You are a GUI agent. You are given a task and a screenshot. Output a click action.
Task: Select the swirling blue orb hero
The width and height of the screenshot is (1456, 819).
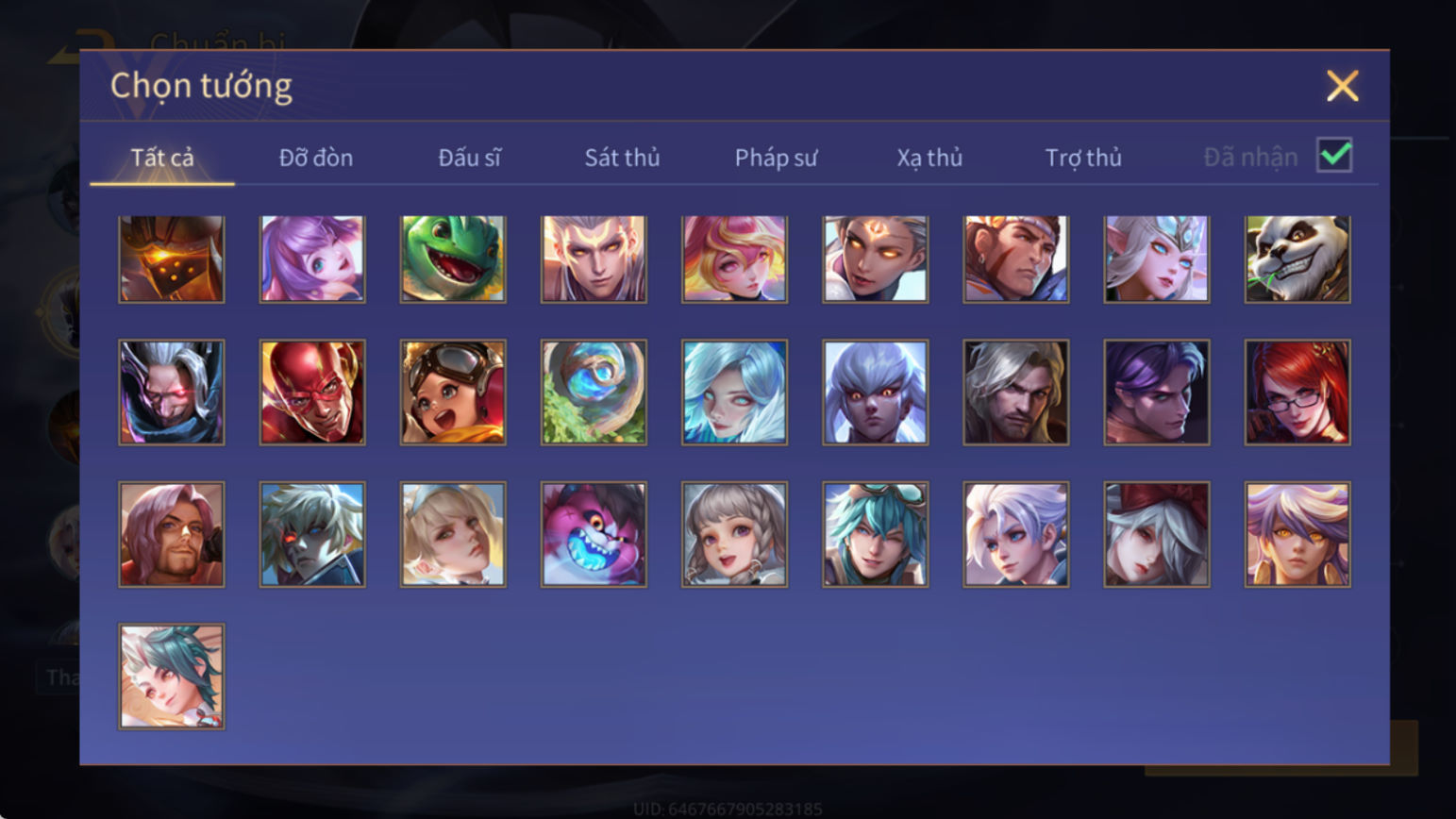594,393
